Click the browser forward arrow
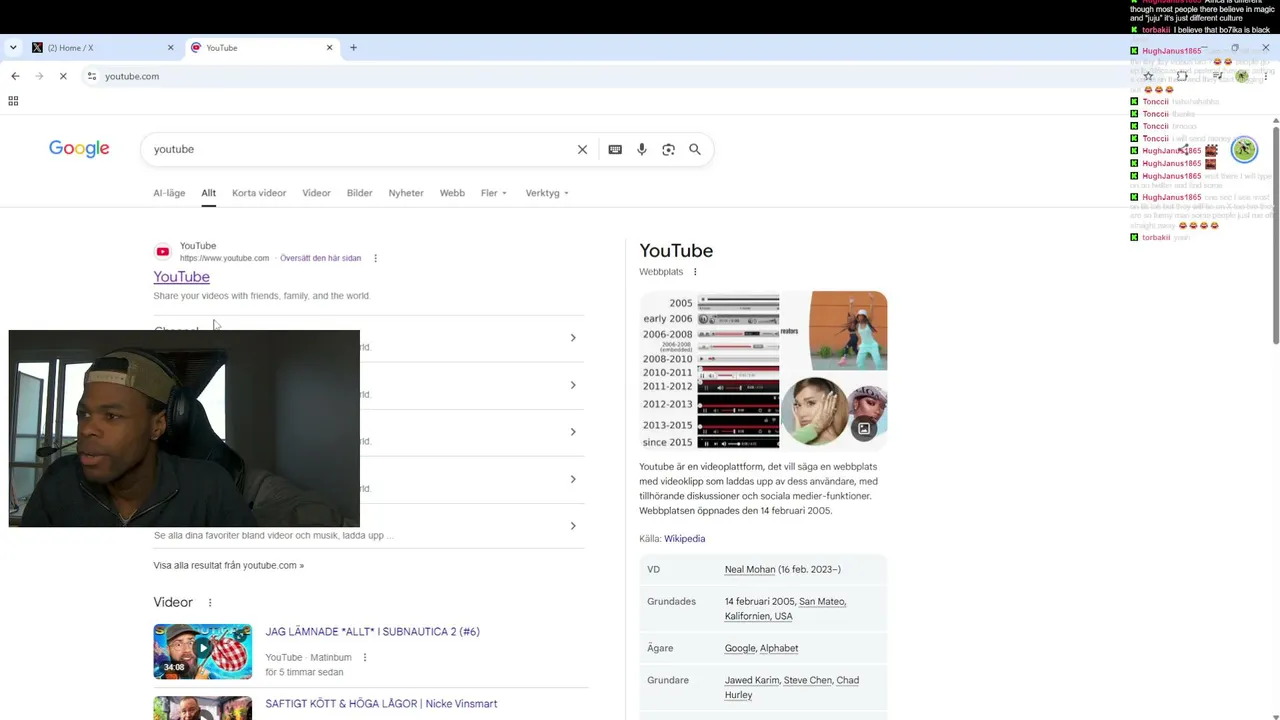The width and height of the screenshot is (1280, 720). 39,76
